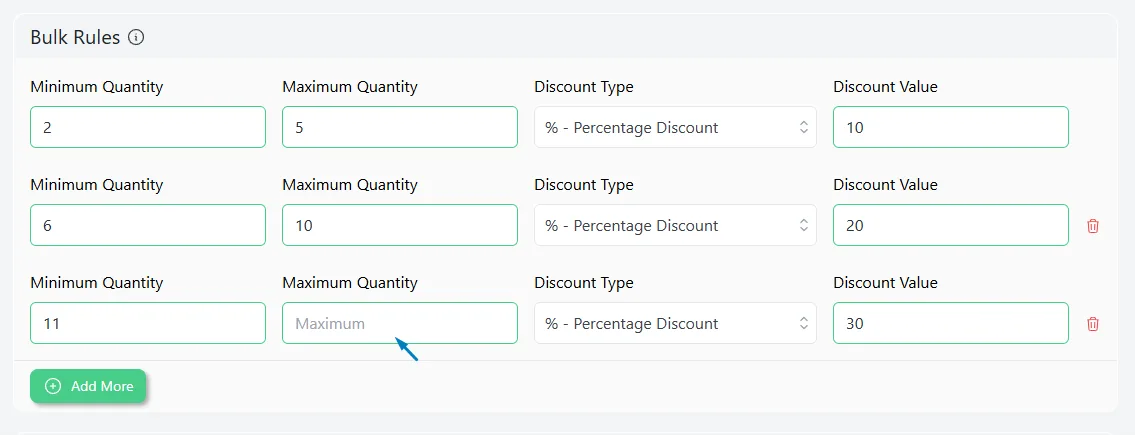Select the Maximum Quantity field containing 5

(400, 127)
